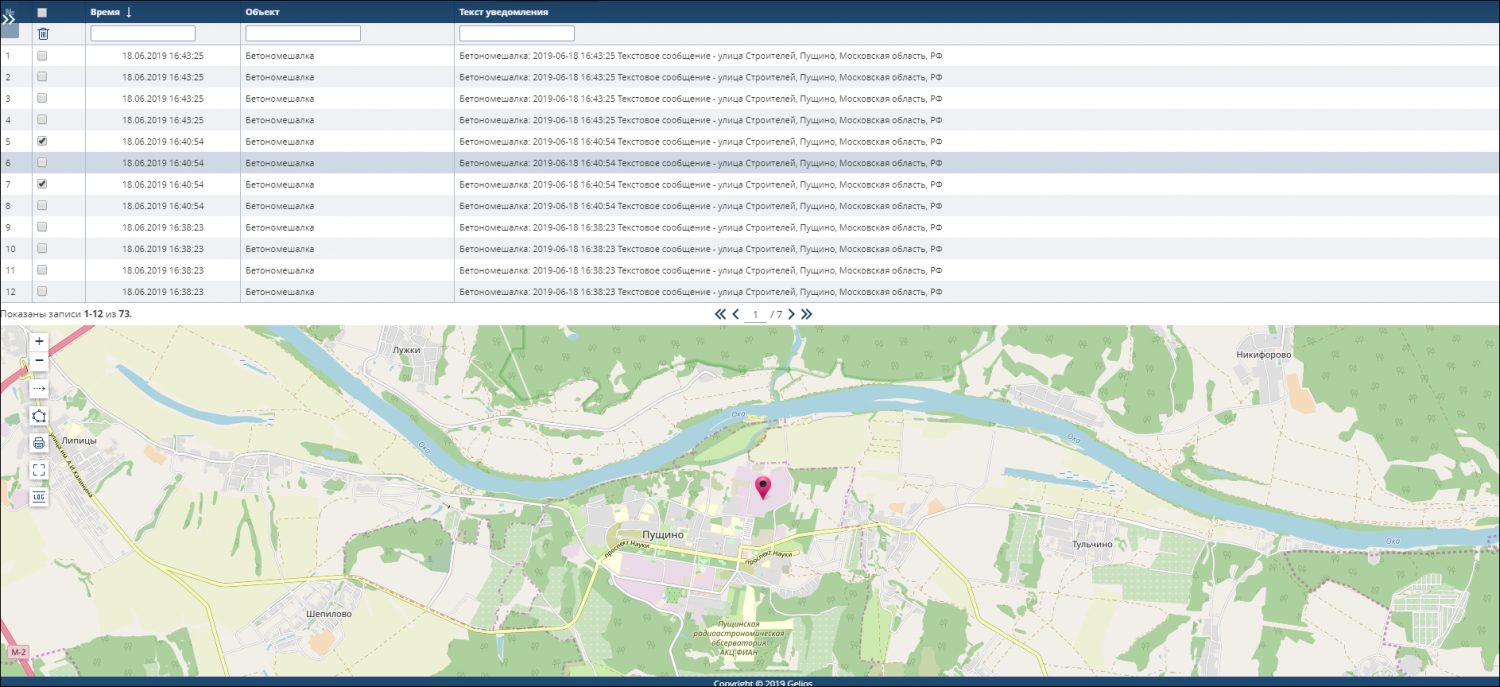
Task: Sort by Текст уведомления column header
Action: click(503, 12)
